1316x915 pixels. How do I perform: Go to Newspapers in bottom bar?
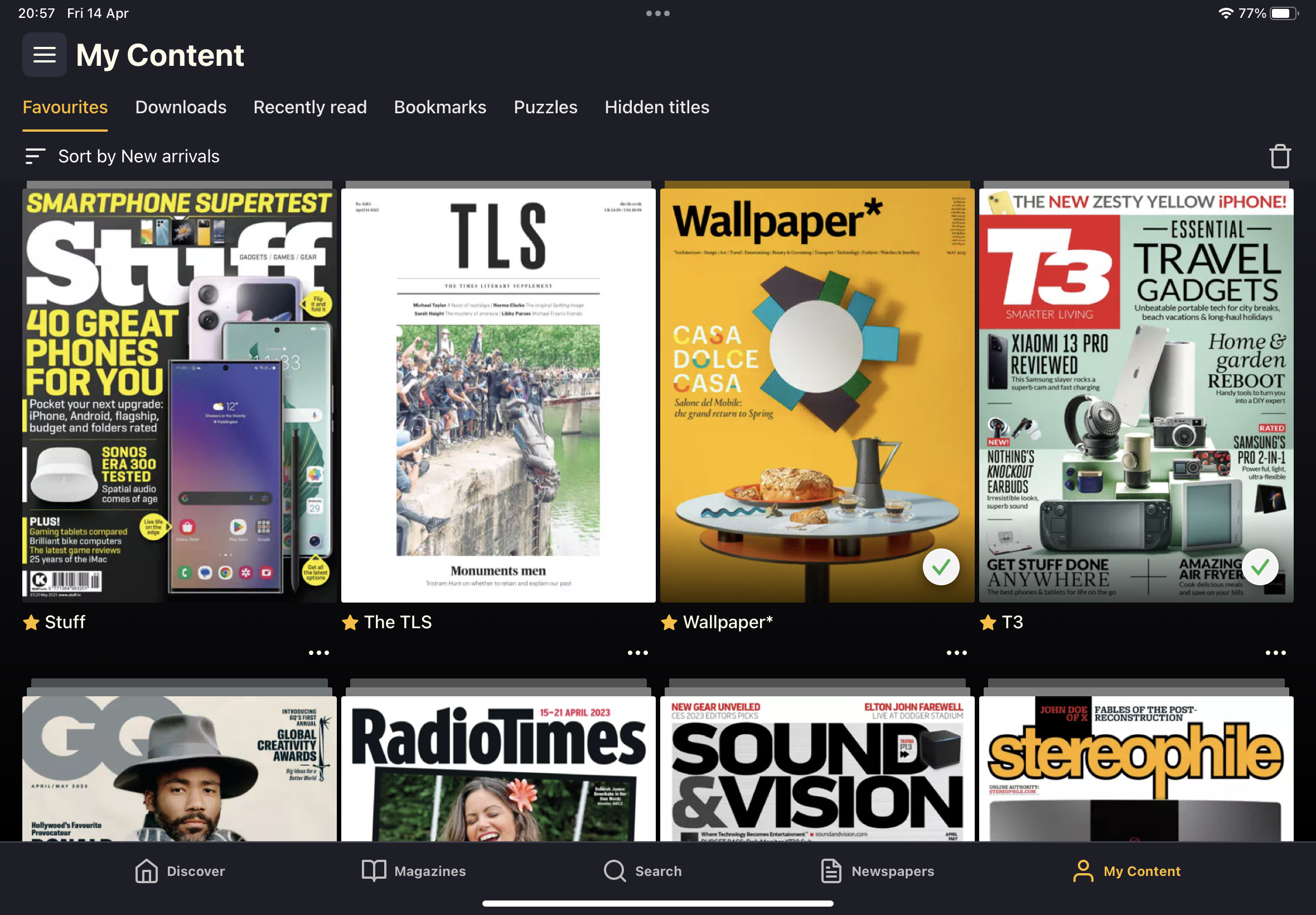[x=877, y=871]
